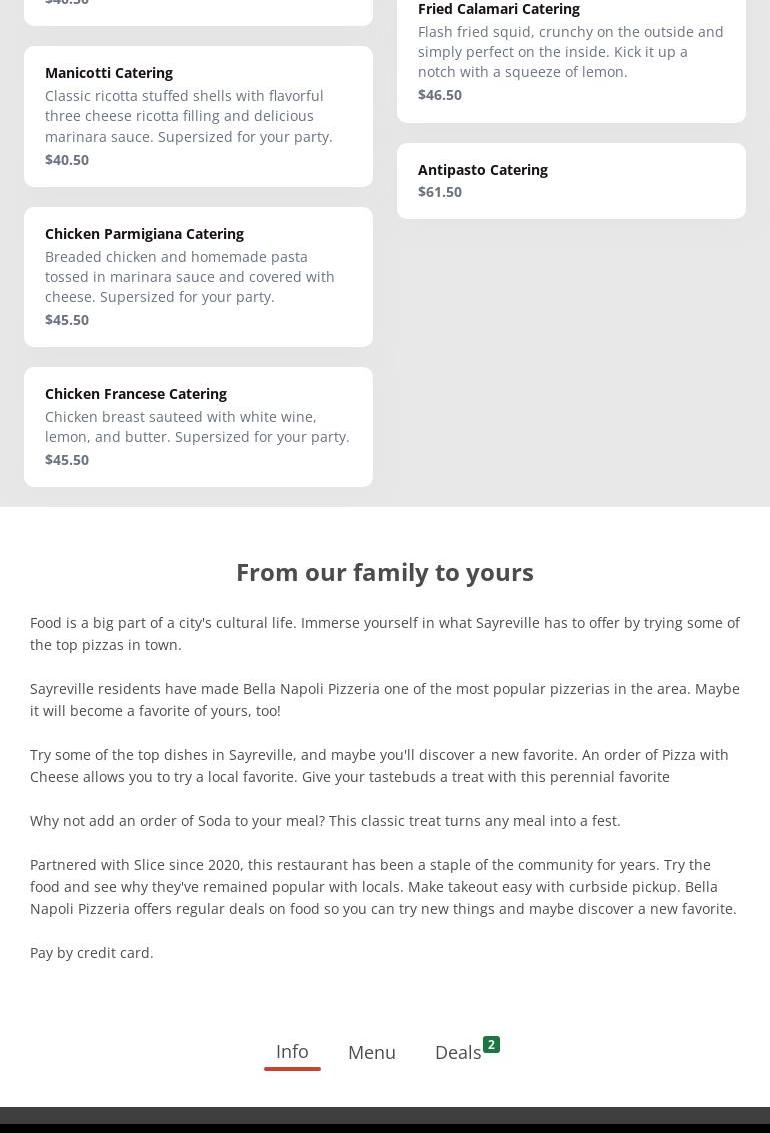Click the "From our family to yours" heading

pos(385,572)
